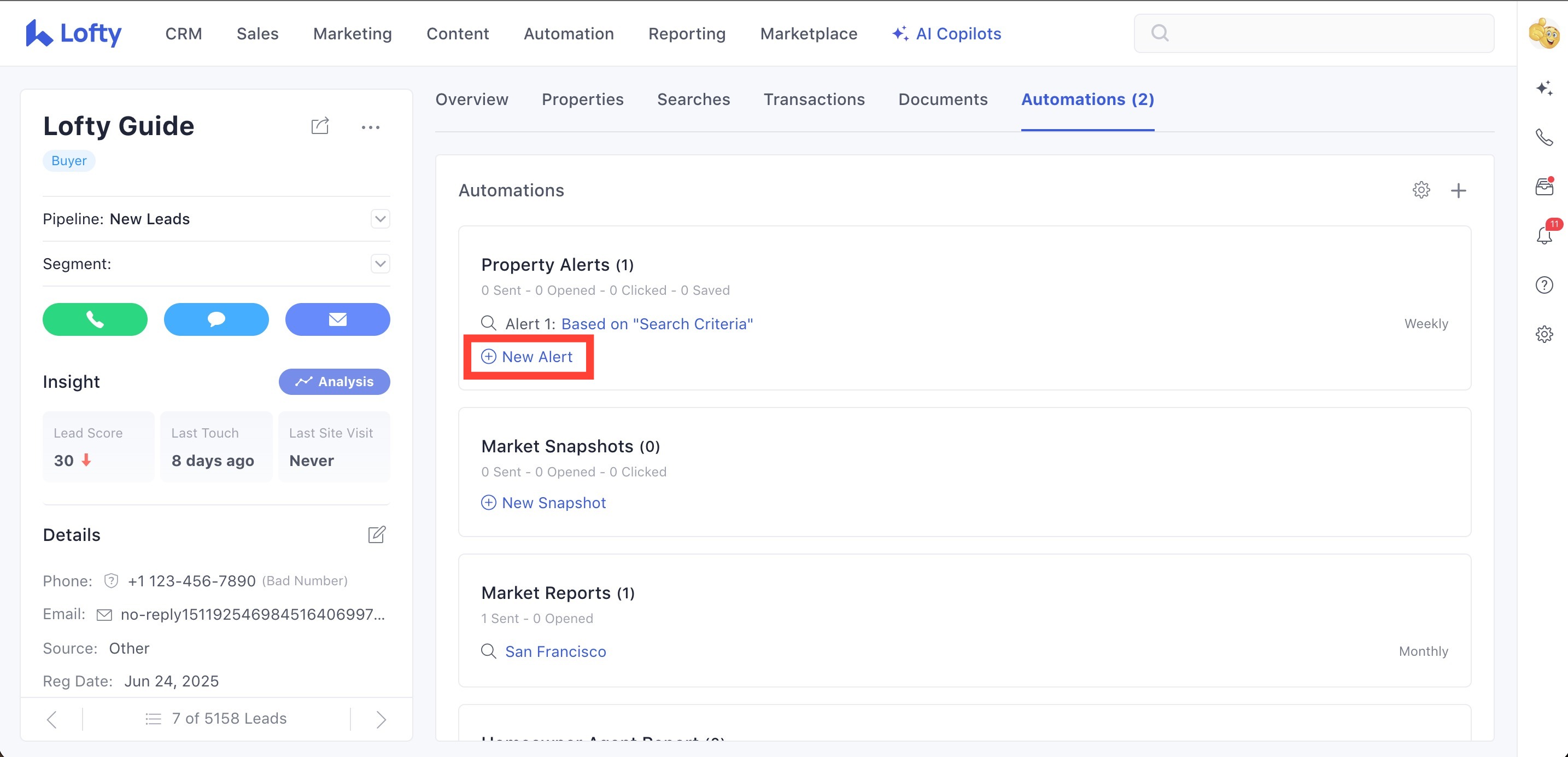Open the dialer phone icon in sidebar
Viewport: 1568px width, 757px height.
click(1544, 138)
